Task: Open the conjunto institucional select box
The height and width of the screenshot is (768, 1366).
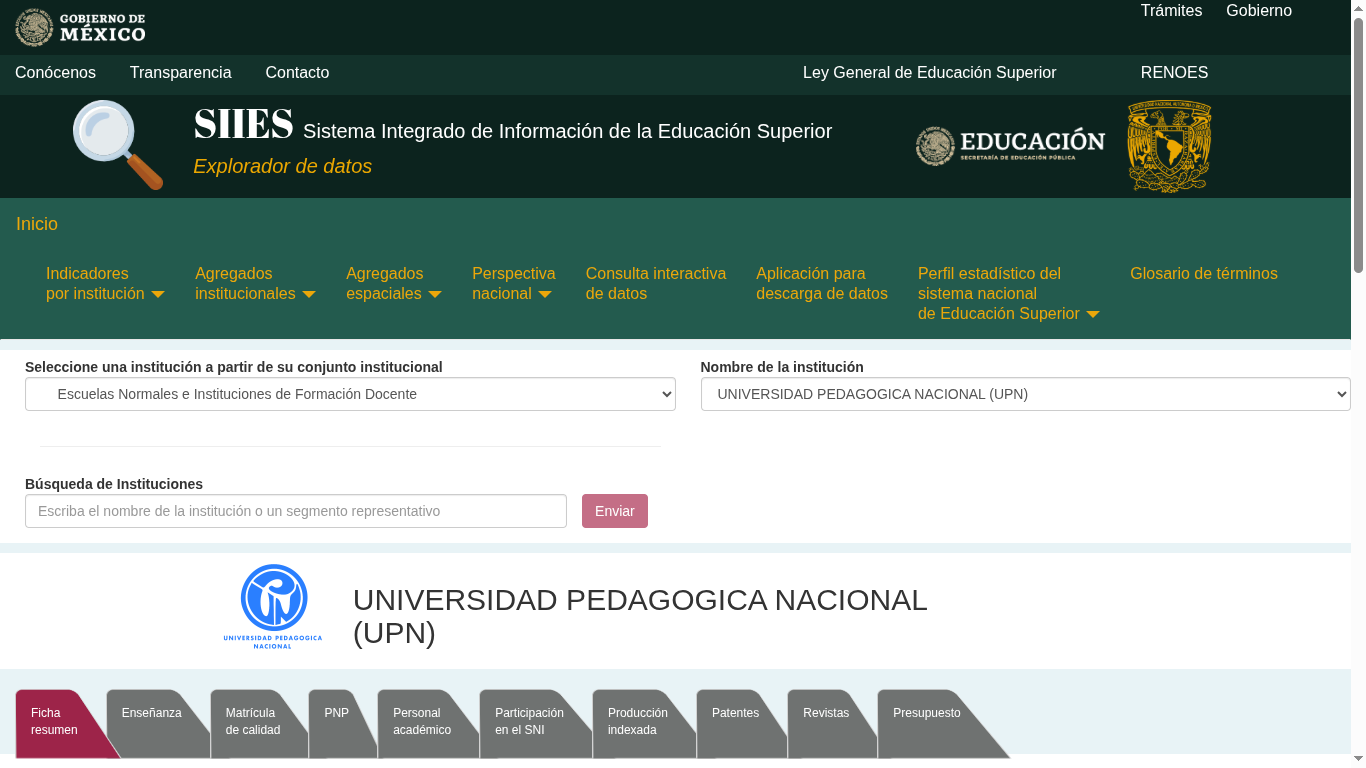Action: [350, 394]
